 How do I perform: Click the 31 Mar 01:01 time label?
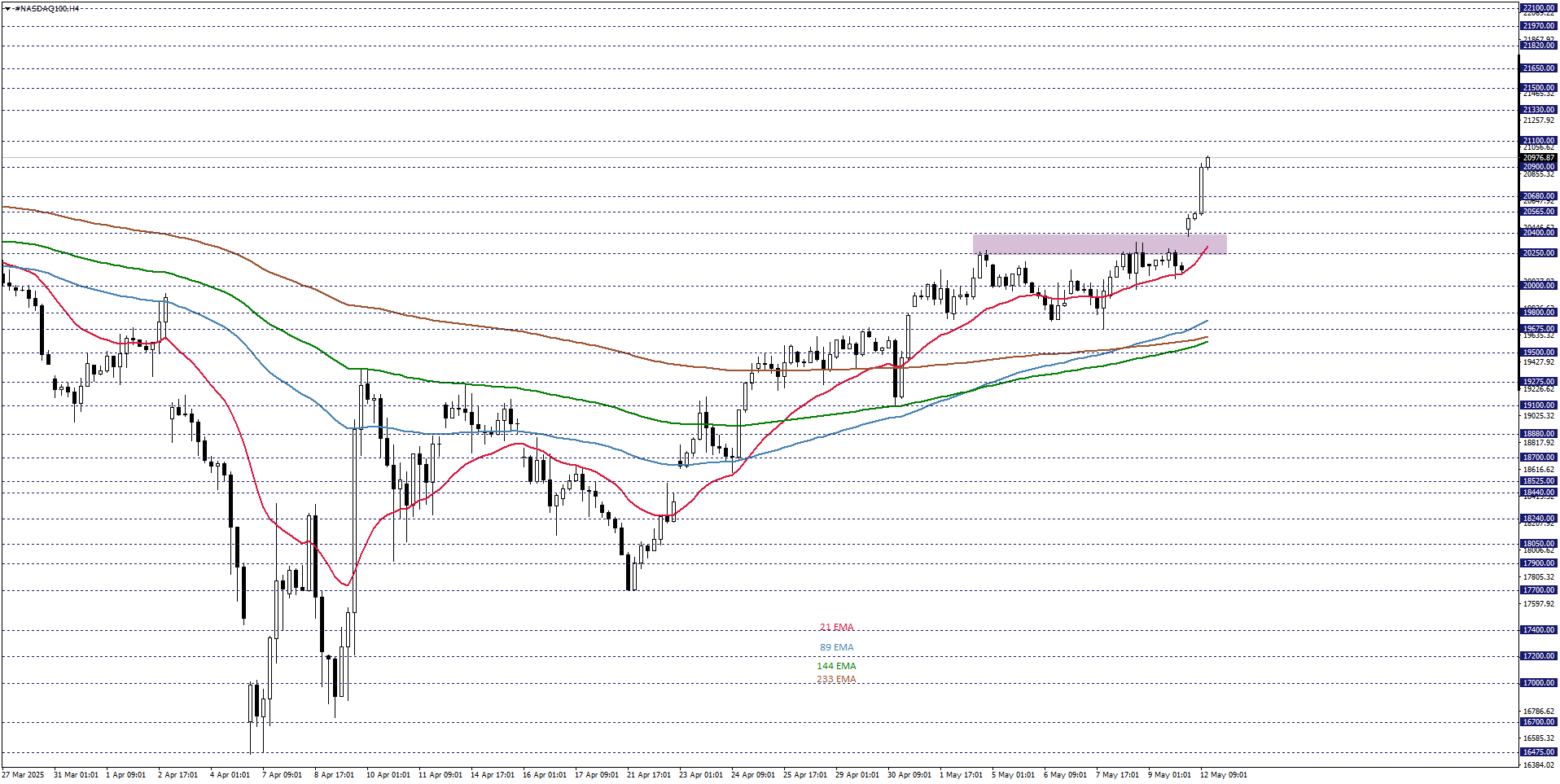76,775
